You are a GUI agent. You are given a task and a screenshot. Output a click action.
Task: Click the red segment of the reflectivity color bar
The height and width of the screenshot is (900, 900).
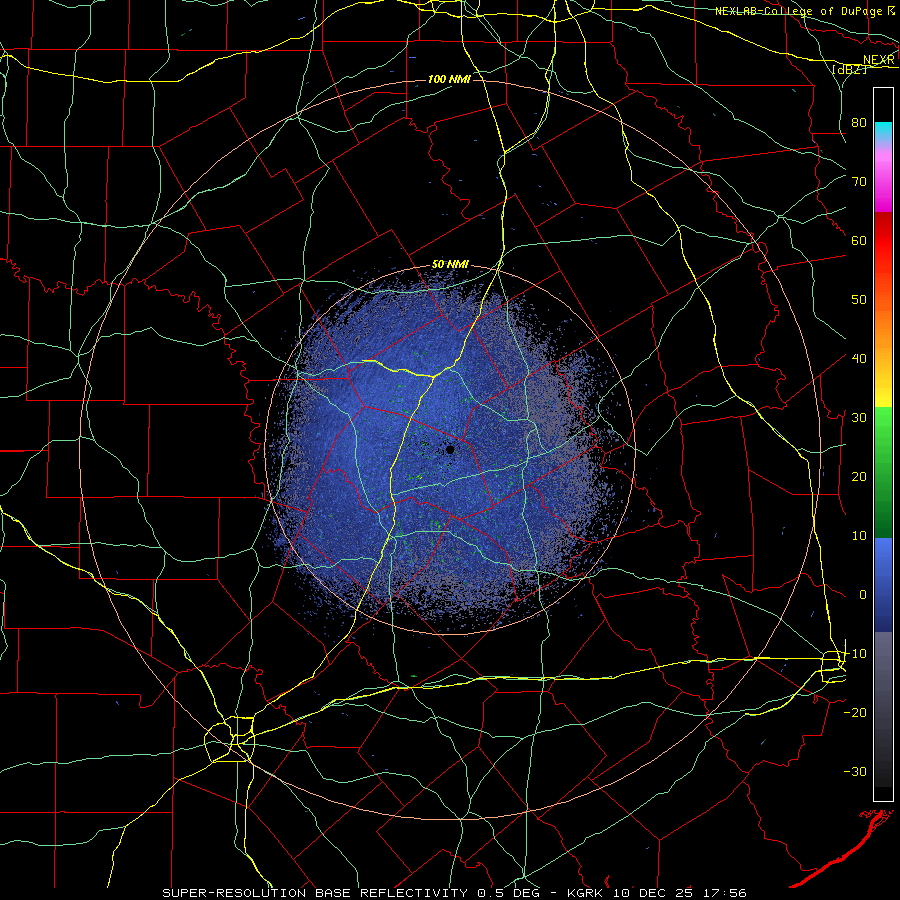pyautogui.click(x=883, y=247)
